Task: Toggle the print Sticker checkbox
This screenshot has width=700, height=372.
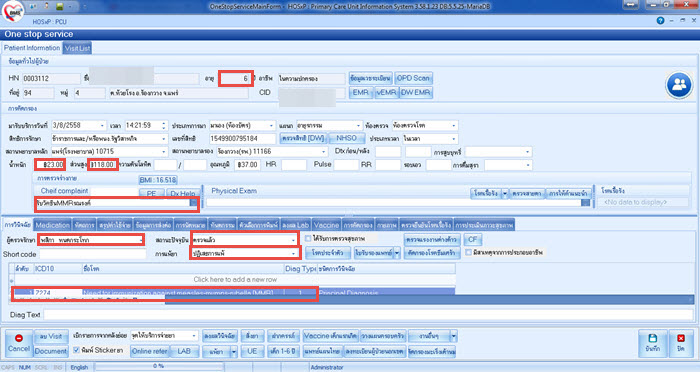Action: (x=76, y=350)
